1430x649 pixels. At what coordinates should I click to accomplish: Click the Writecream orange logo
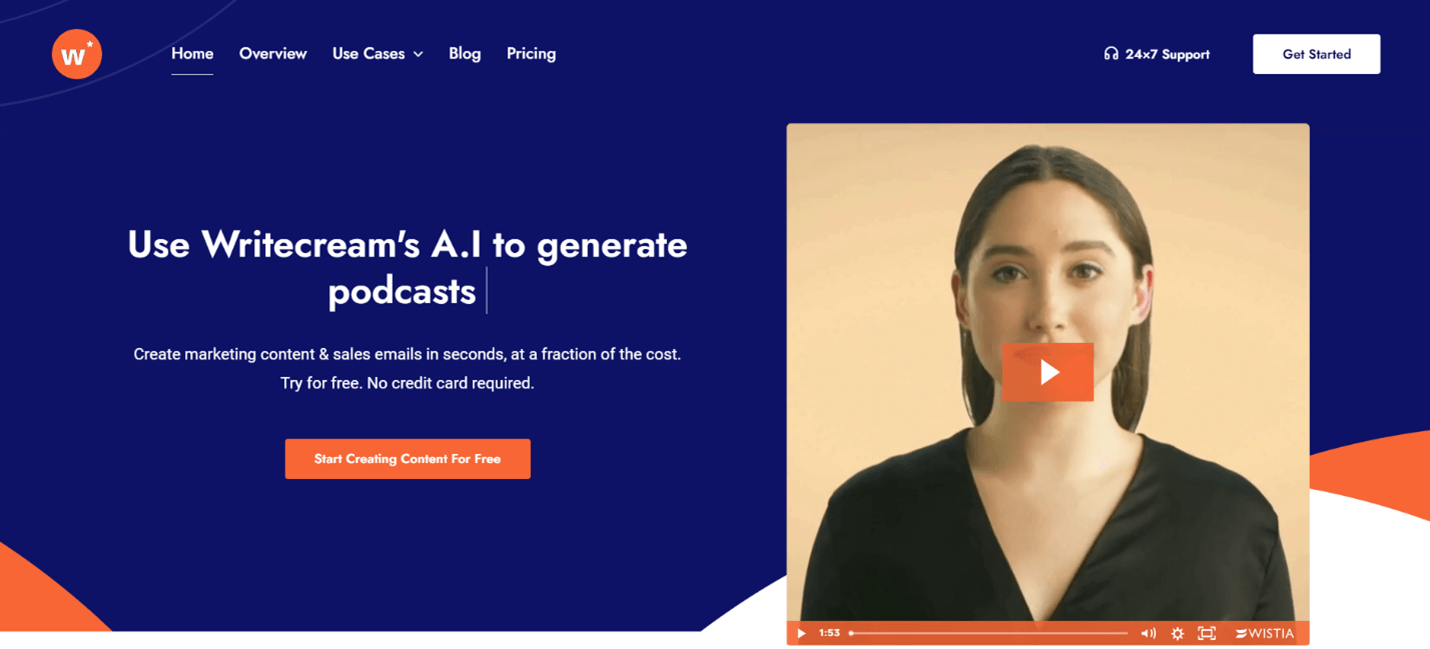(77, 54)
